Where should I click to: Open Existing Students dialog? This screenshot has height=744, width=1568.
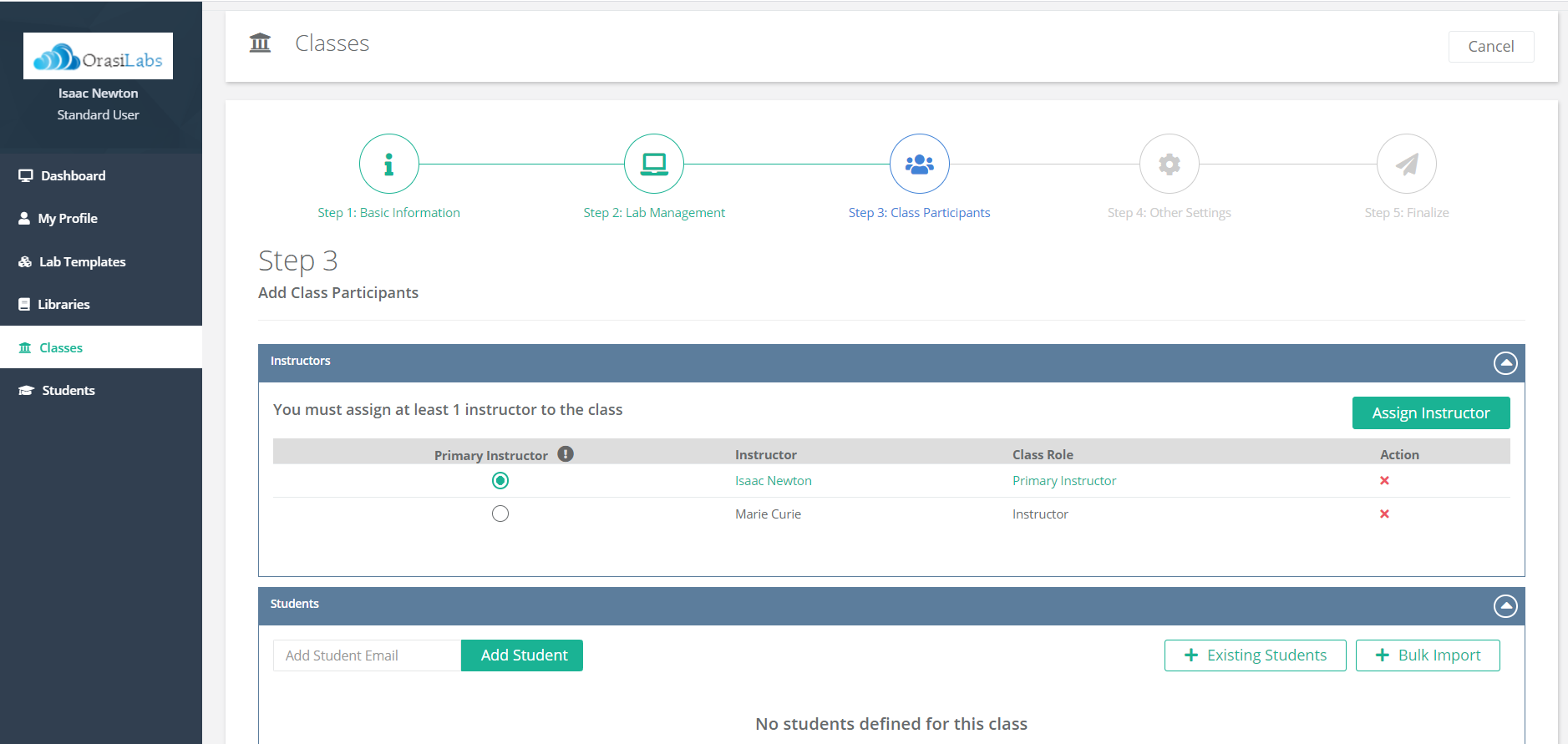(1256, 655)
